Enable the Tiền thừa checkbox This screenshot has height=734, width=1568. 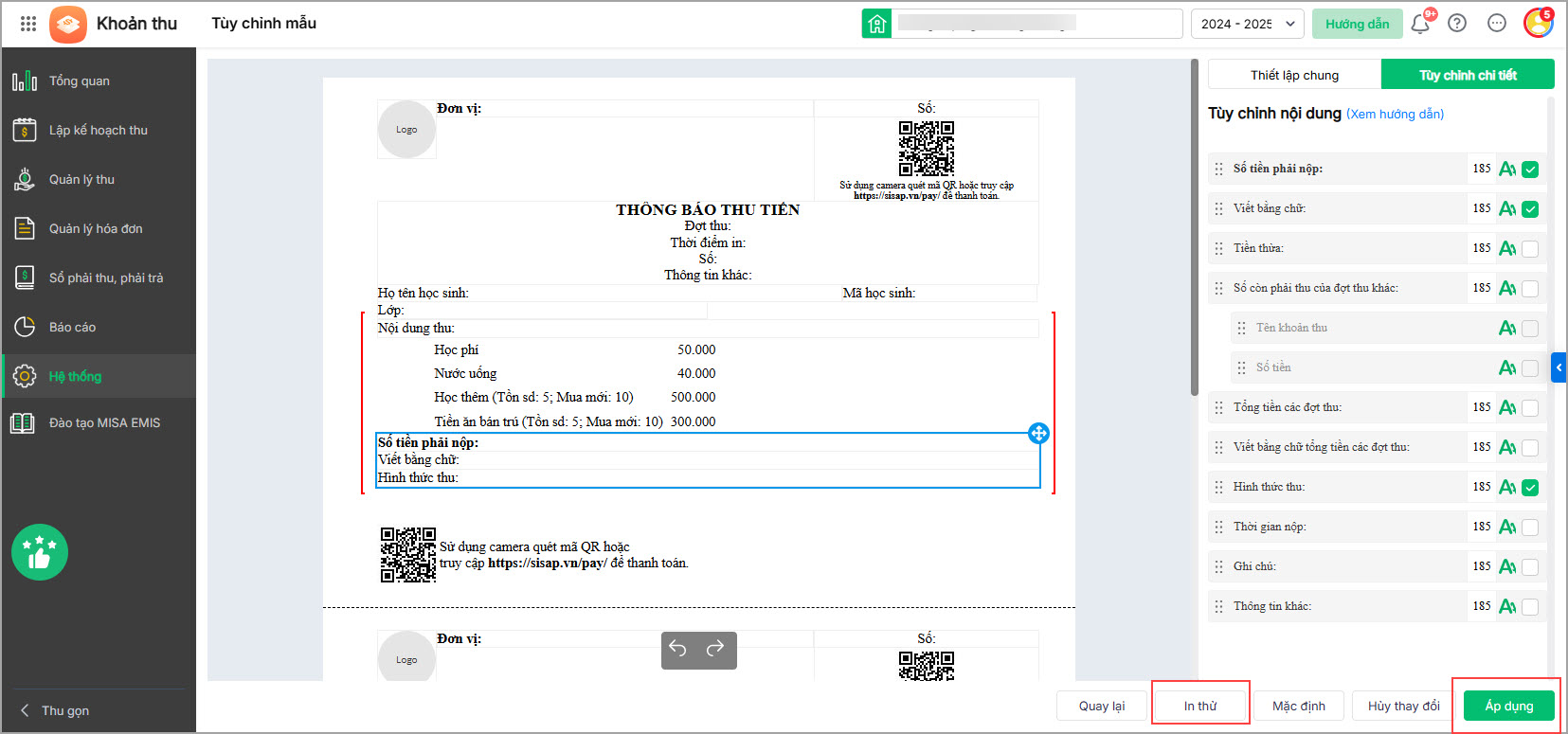1530,249
